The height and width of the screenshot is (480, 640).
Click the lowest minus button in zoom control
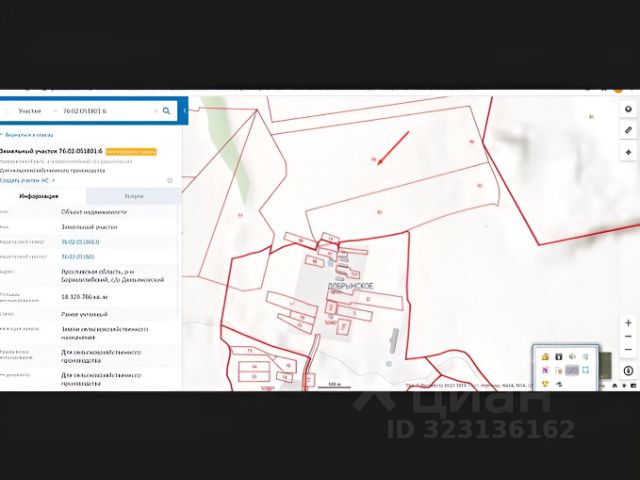tap(628, 350)
